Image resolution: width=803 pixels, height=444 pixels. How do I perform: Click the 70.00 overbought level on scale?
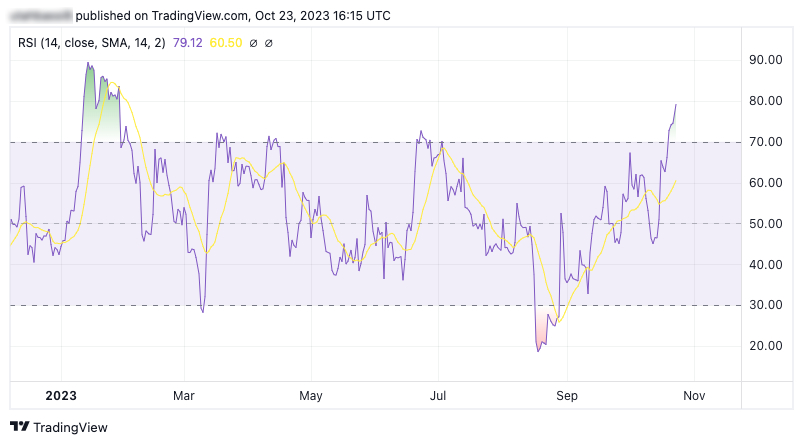pyautogui.click(x=765, y=142)
